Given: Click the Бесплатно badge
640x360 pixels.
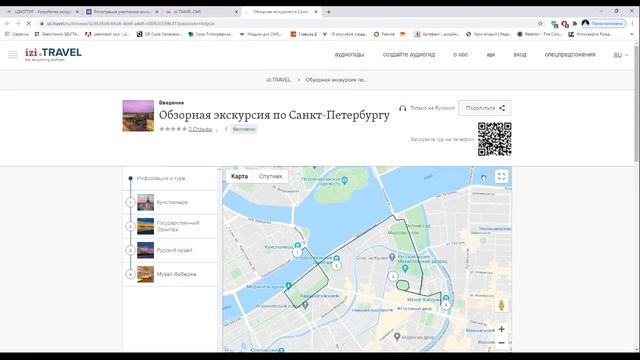Looking at the screenshot, I should click(244, 129).
